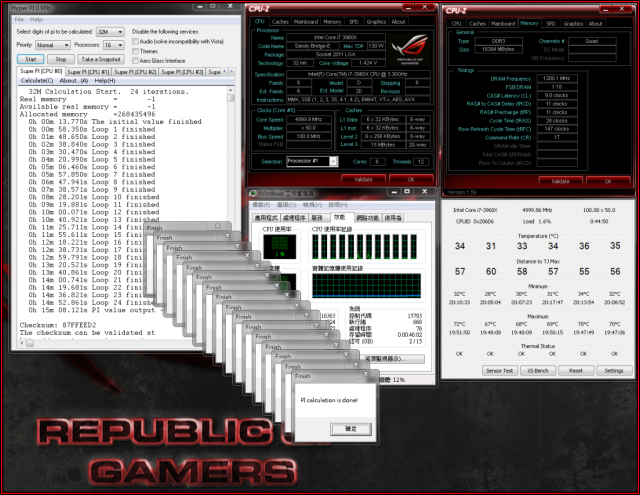Switch to CPU tab in right CPU-Z
Screen dimensions: 640x495
(x=456, y=24)
